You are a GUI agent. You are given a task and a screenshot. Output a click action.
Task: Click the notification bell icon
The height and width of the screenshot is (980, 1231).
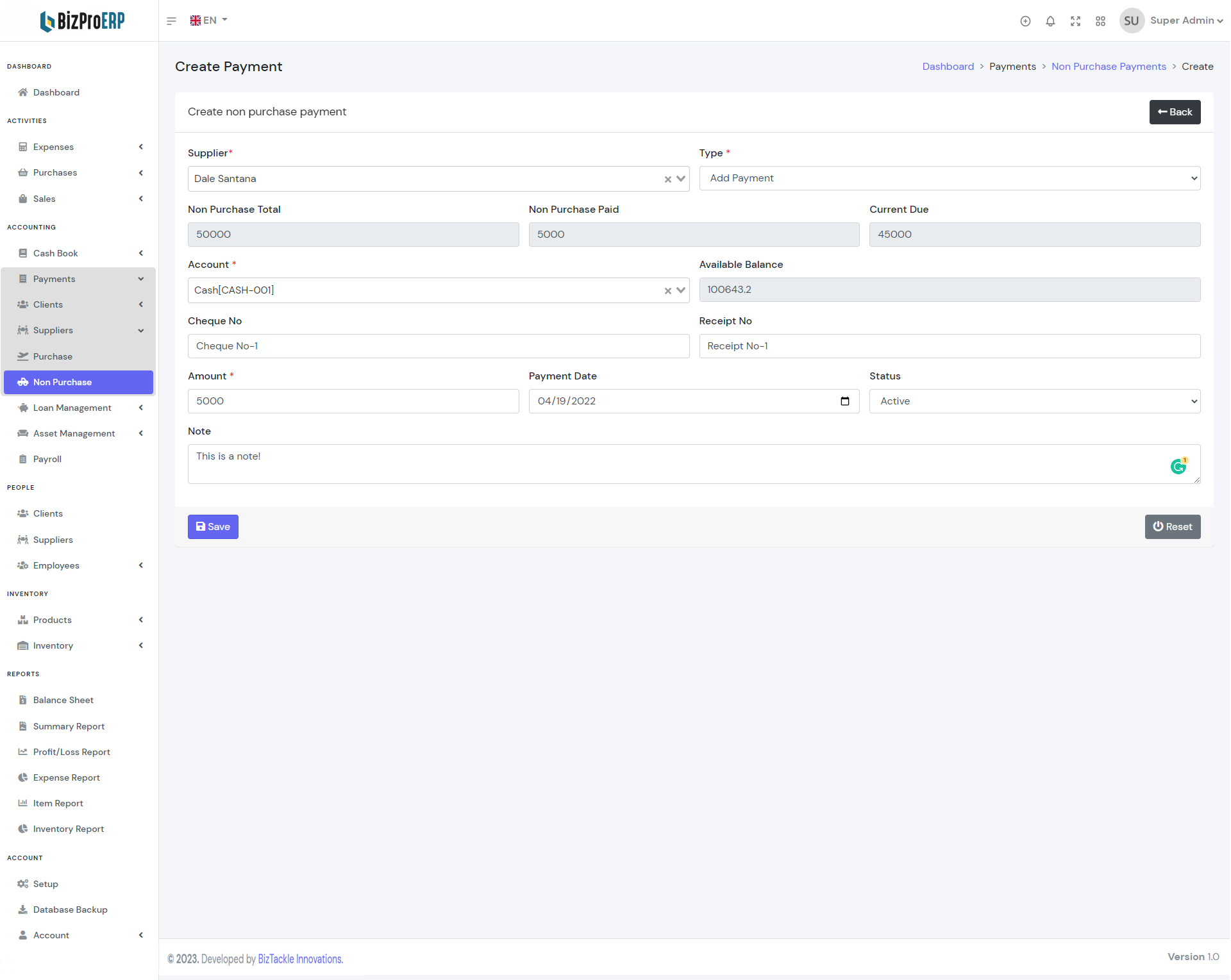click(1050, 21)
